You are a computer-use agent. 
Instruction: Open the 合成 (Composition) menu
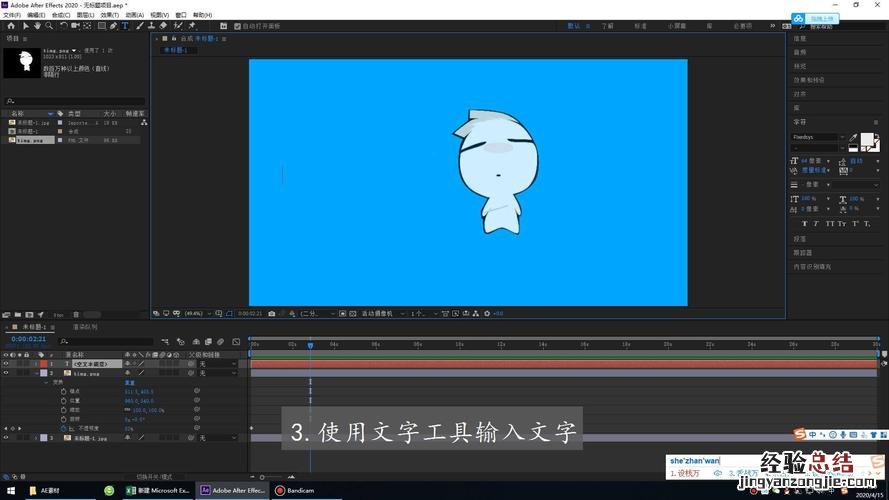[x=61, y=15]
